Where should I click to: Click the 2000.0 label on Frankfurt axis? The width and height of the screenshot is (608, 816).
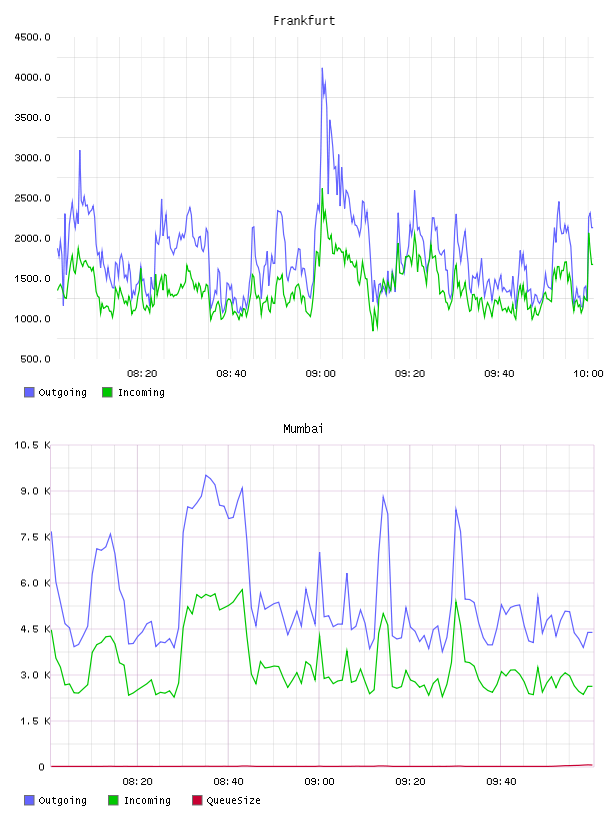click(x=32, y=238)
